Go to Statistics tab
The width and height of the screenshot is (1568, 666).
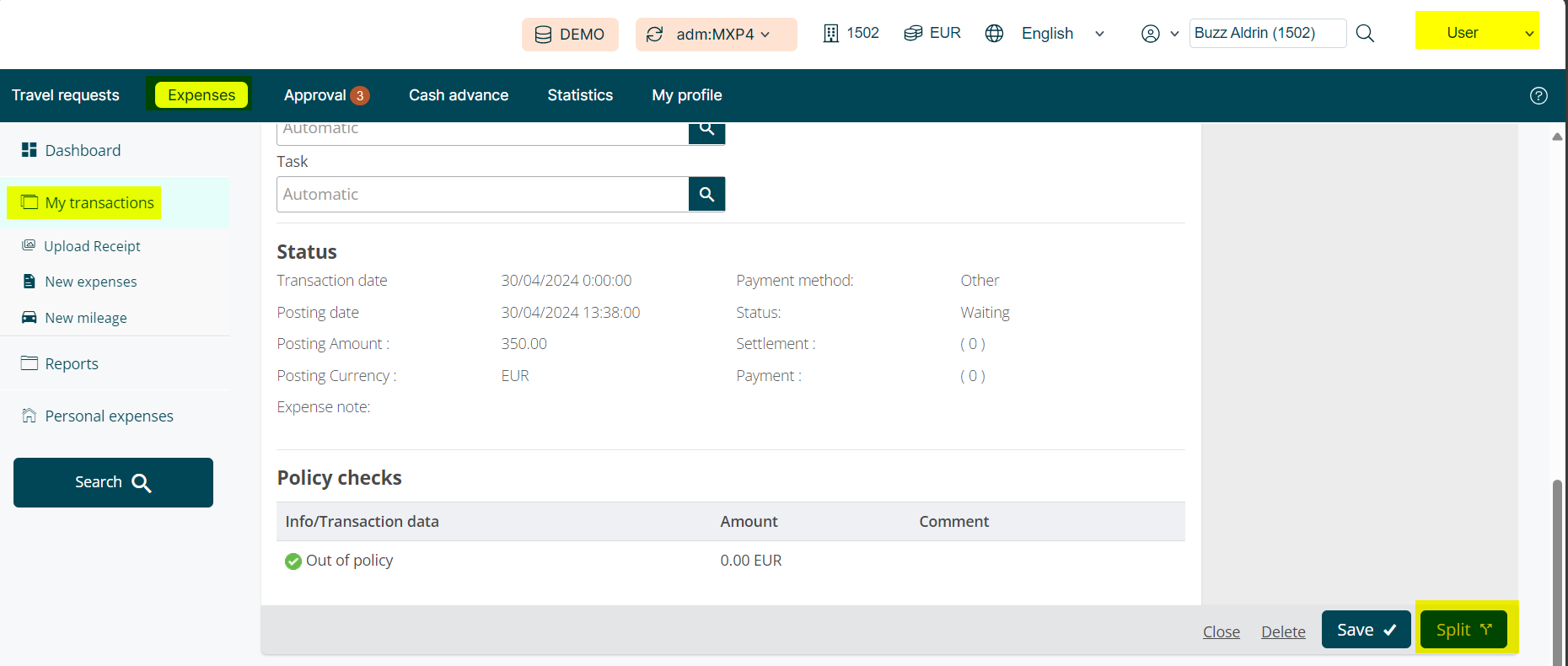580,95
